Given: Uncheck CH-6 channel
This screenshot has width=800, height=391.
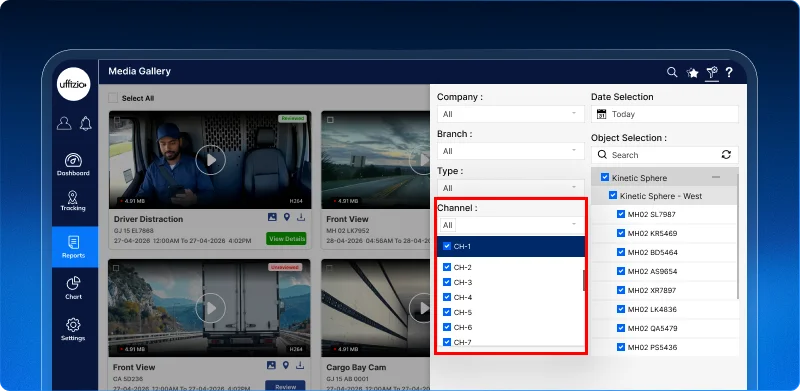Looking at the screenshot, I should (447, 327).
